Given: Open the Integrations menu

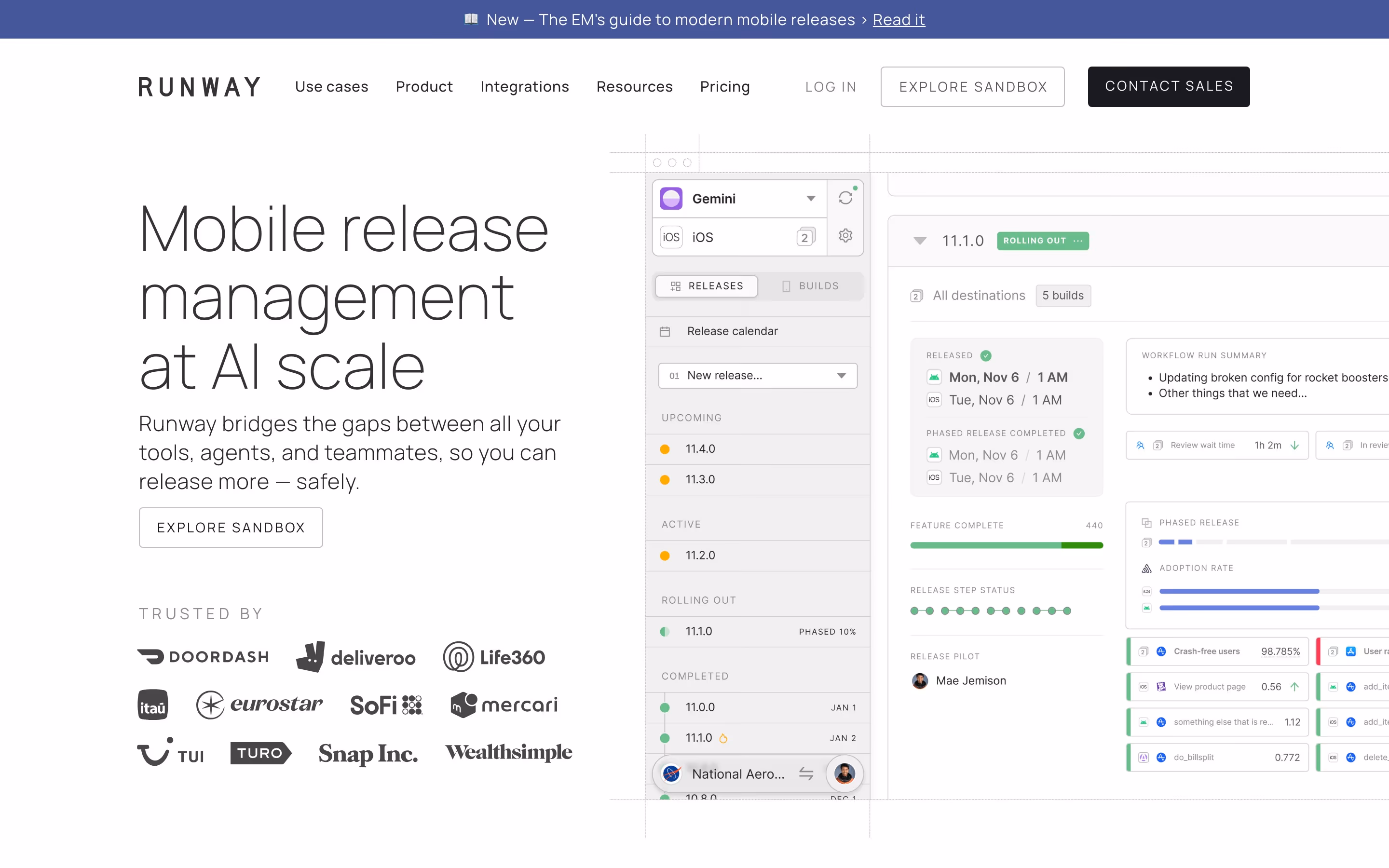Looking at the screenshot, I should pos(525,87).
